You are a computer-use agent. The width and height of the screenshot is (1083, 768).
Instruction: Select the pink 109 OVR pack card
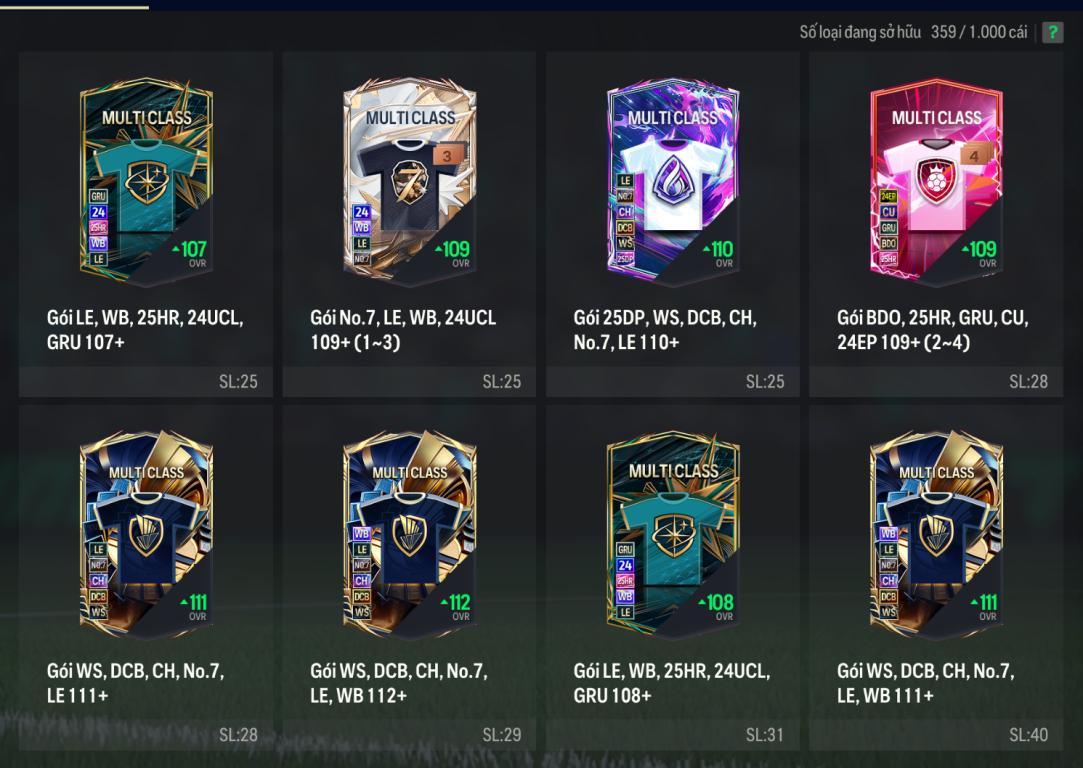click(x=936, y=180)
